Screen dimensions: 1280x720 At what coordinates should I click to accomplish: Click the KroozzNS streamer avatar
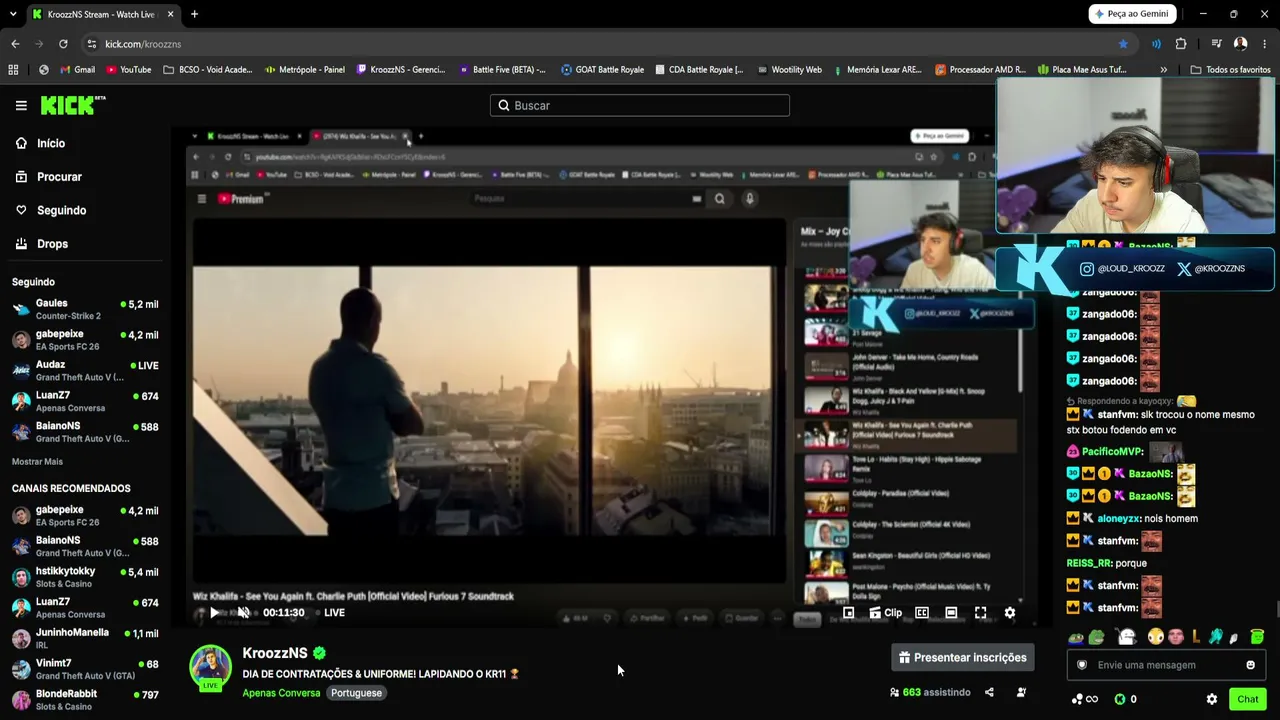pos(211,666)
